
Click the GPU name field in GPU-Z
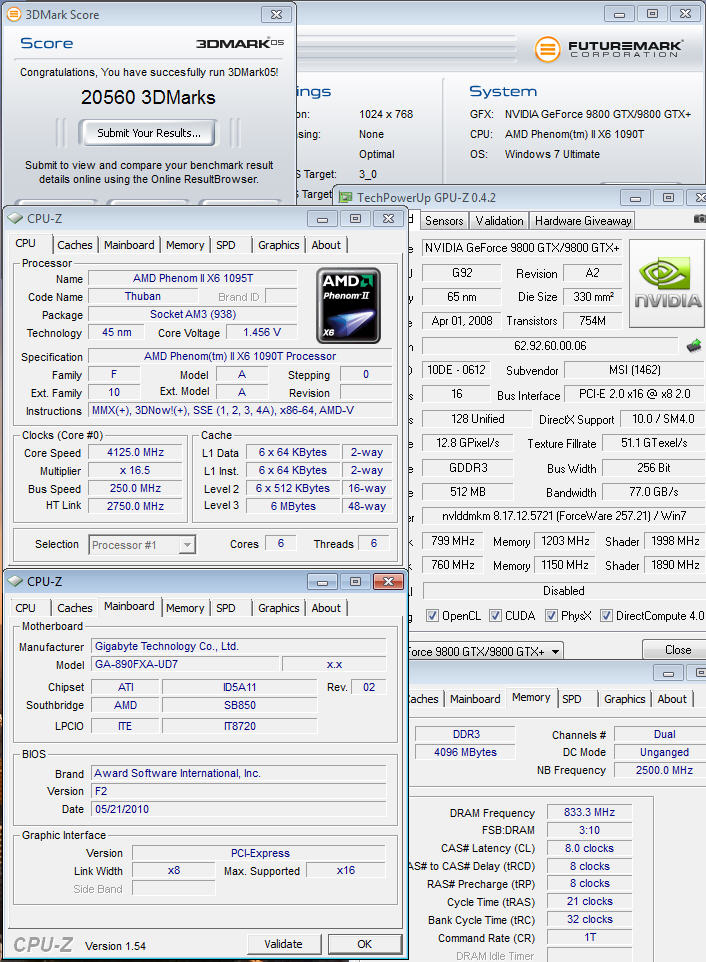[x=522, y=248]
